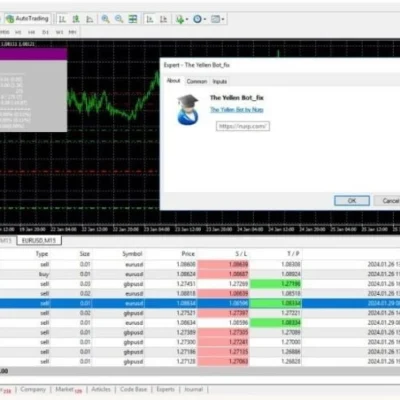Open the periods clock dropdown
The height and width of the screenshot is (400, 400).
click(x=199, y=19)
